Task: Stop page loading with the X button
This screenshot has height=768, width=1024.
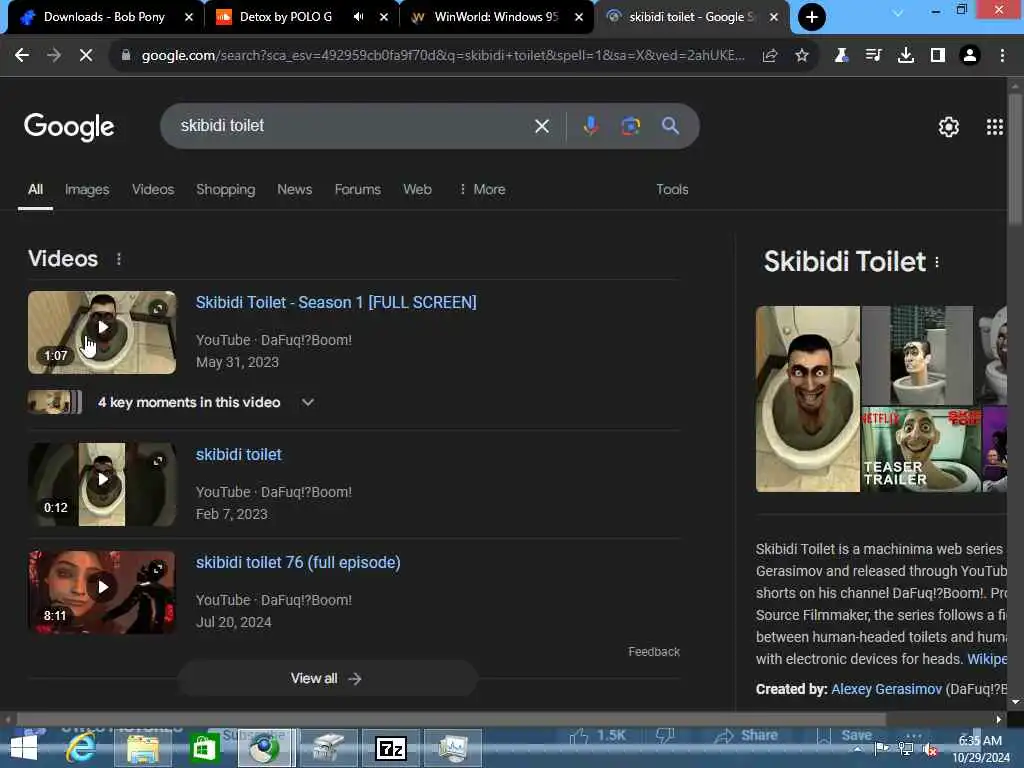Action: [86, 56]
